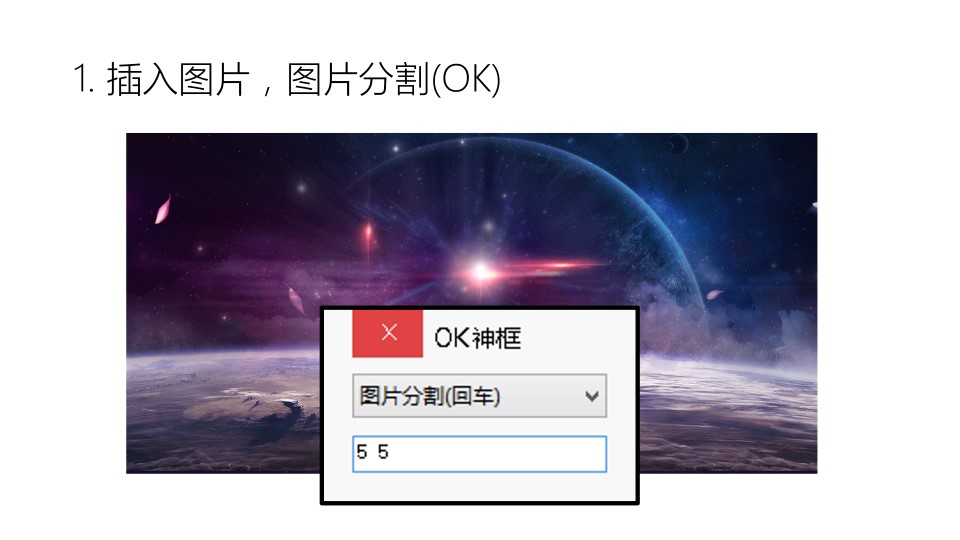960x540 pixels.
Task: Click the "插入图片" words in the heading
Action: [178, 80]
